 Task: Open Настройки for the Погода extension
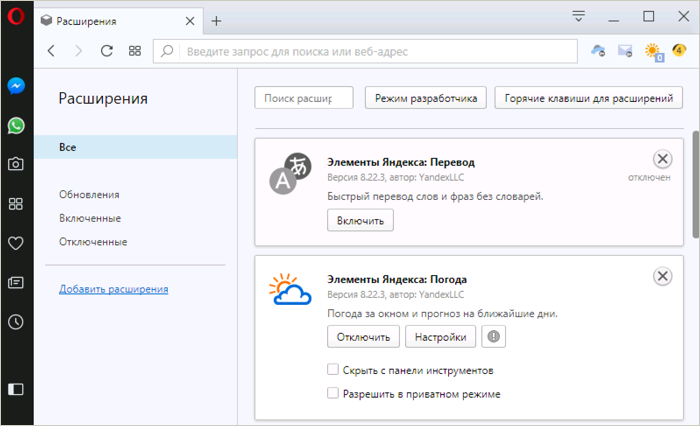[x=441, y=336]
